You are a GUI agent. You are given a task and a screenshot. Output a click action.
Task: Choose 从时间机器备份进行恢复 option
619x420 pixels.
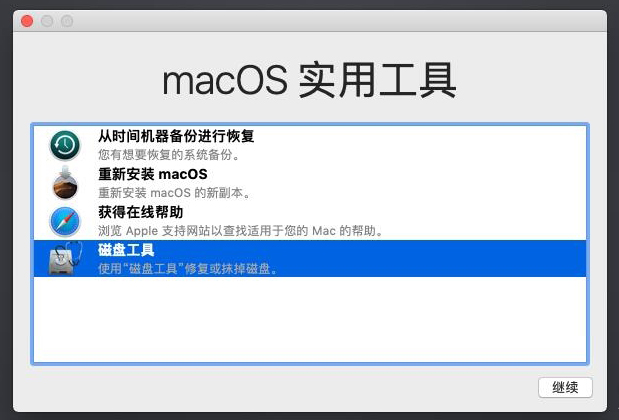click(310, 145)
